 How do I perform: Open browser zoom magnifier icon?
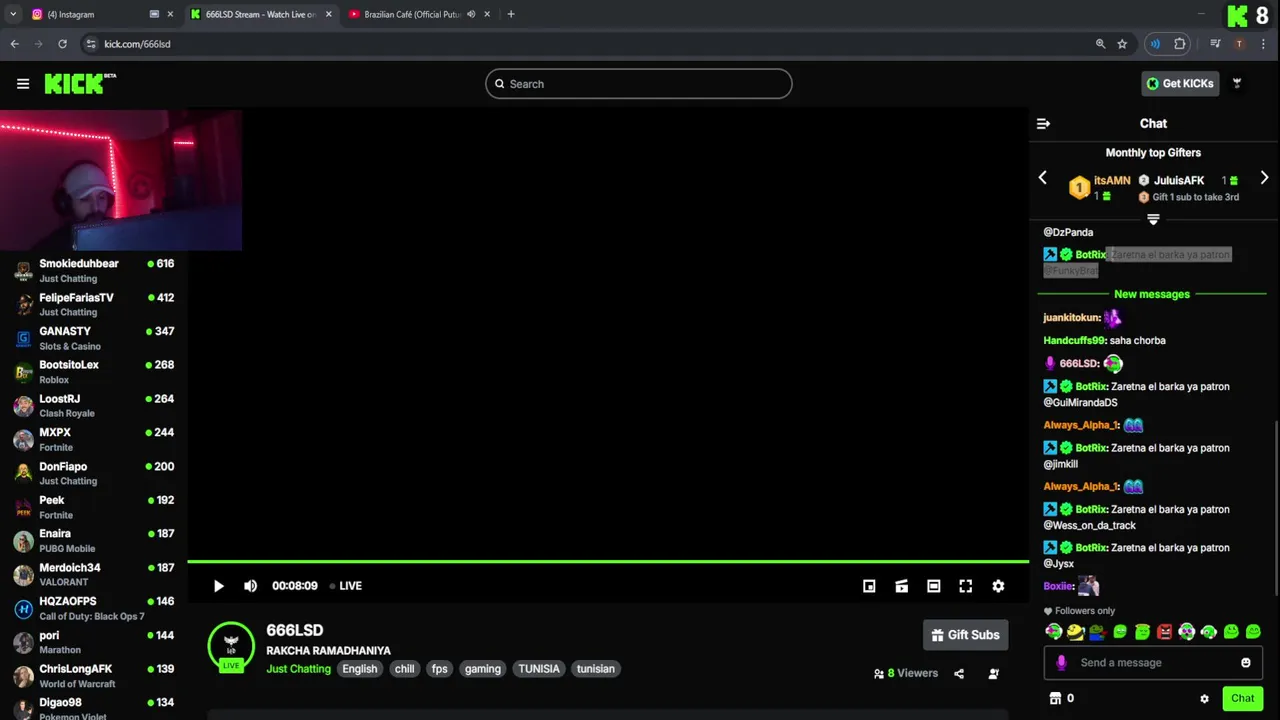point(1100,44)
